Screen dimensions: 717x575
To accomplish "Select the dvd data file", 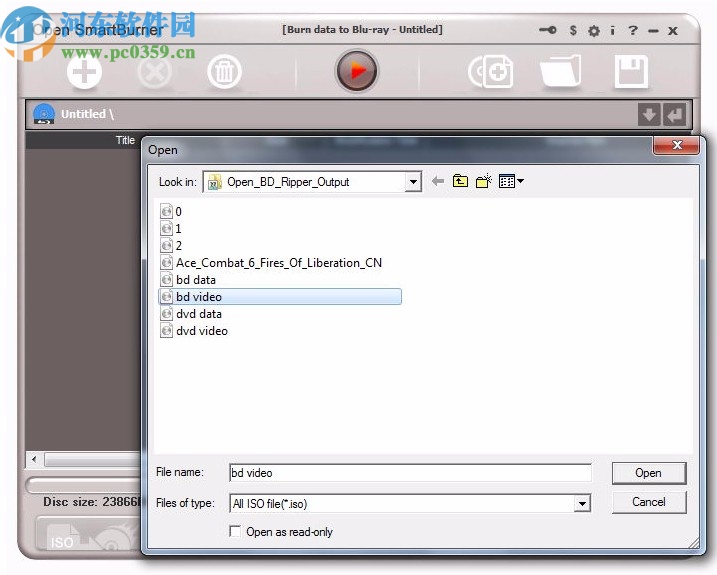I will (x=191, y=314).
